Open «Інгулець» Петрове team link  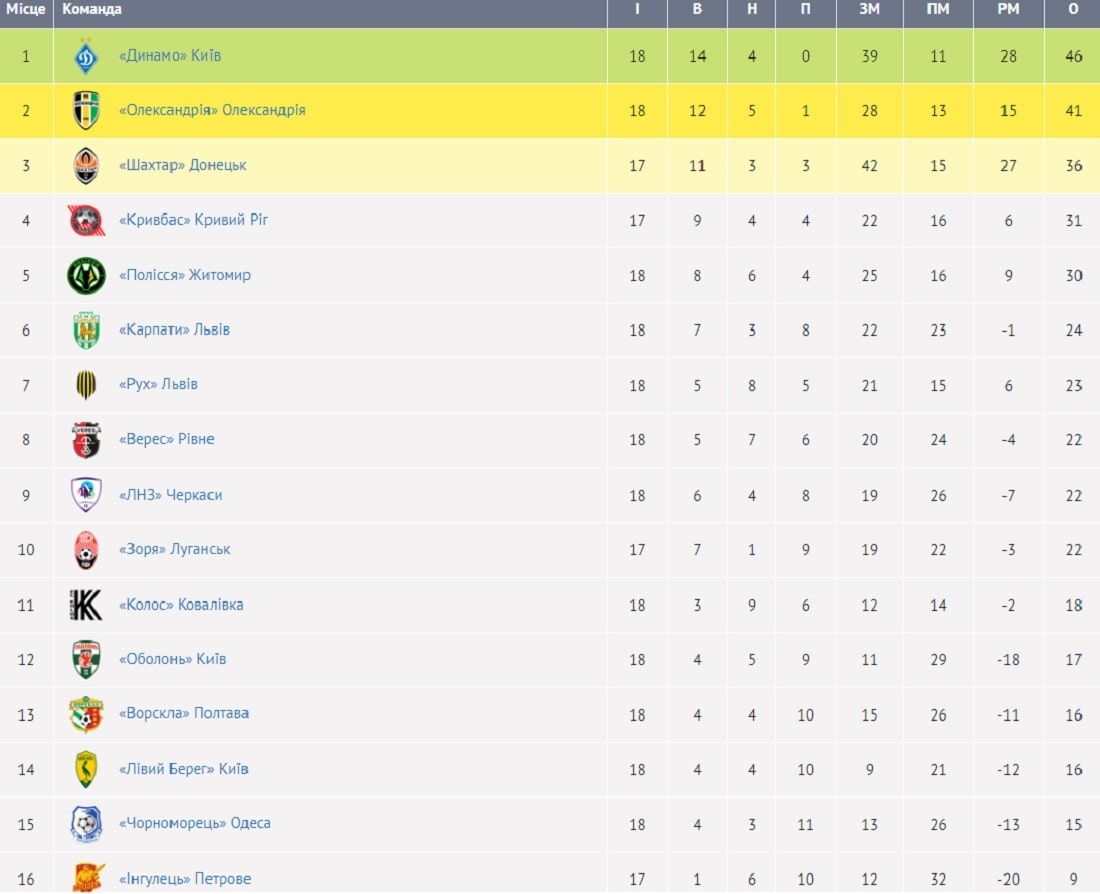point(185,879)
